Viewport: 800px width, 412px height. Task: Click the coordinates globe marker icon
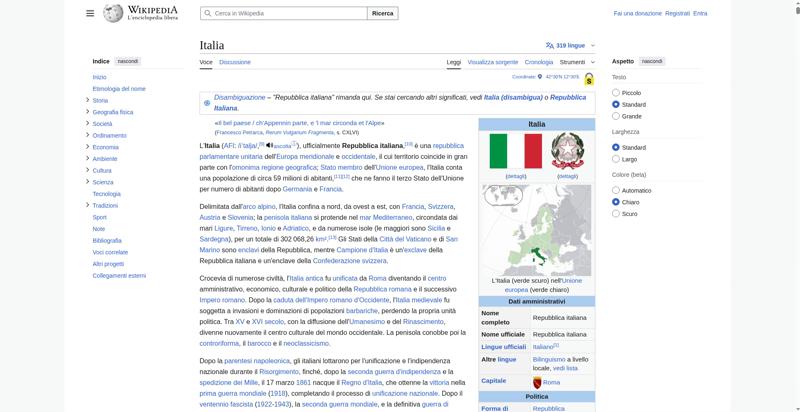tap(541, 76)
